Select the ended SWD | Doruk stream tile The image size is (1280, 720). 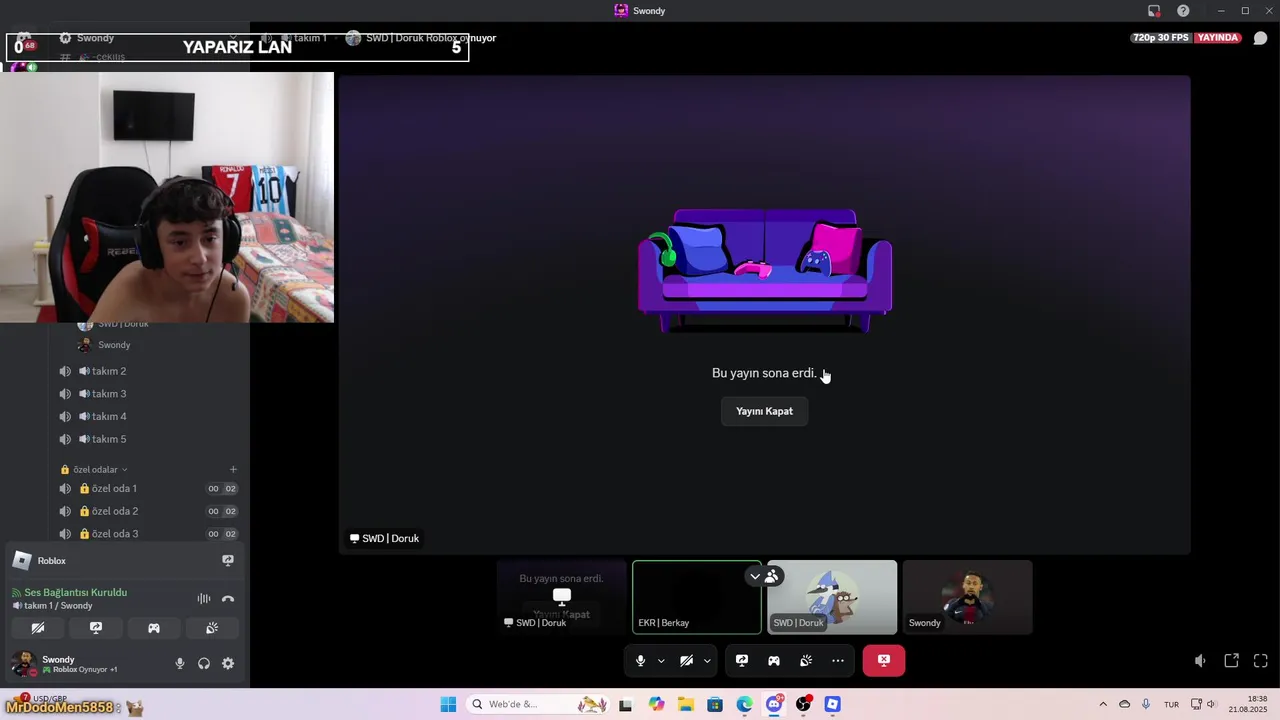click(562, 597)
